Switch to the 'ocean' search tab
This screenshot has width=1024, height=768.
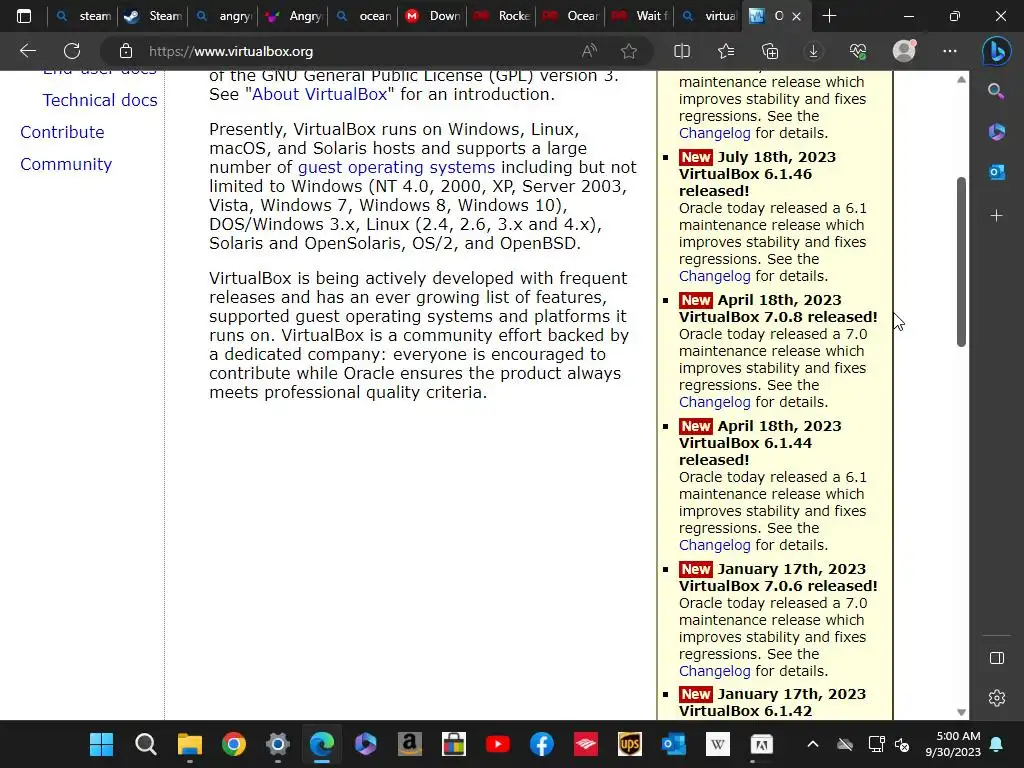pos(362,16)
